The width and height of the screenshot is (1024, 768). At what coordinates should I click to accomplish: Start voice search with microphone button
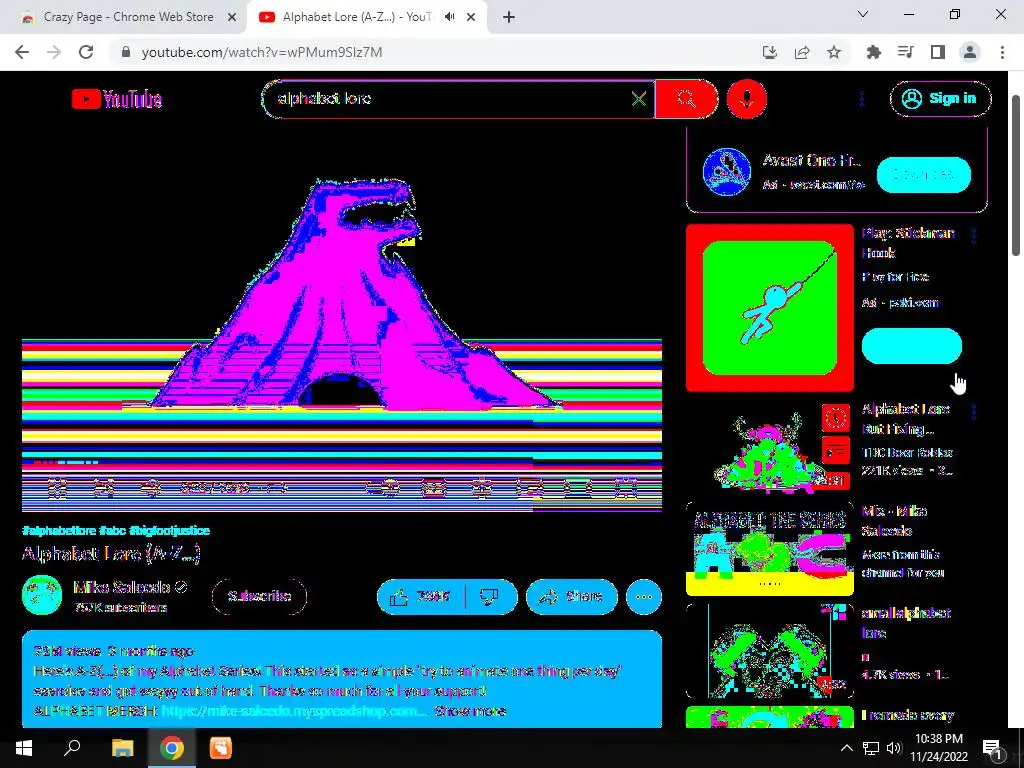(746, 99)
